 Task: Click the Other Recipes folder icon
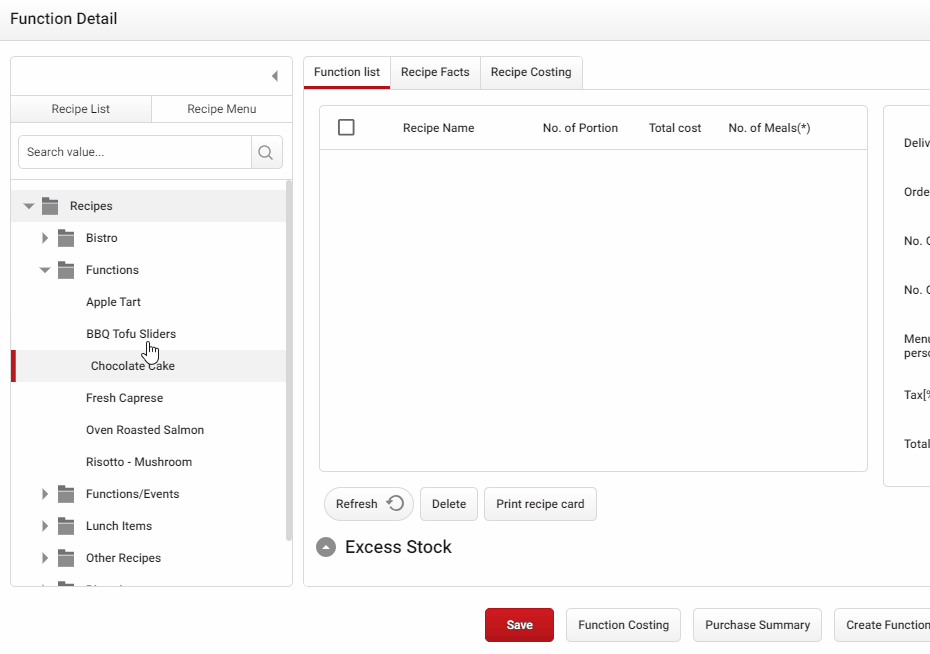point(66,558)
